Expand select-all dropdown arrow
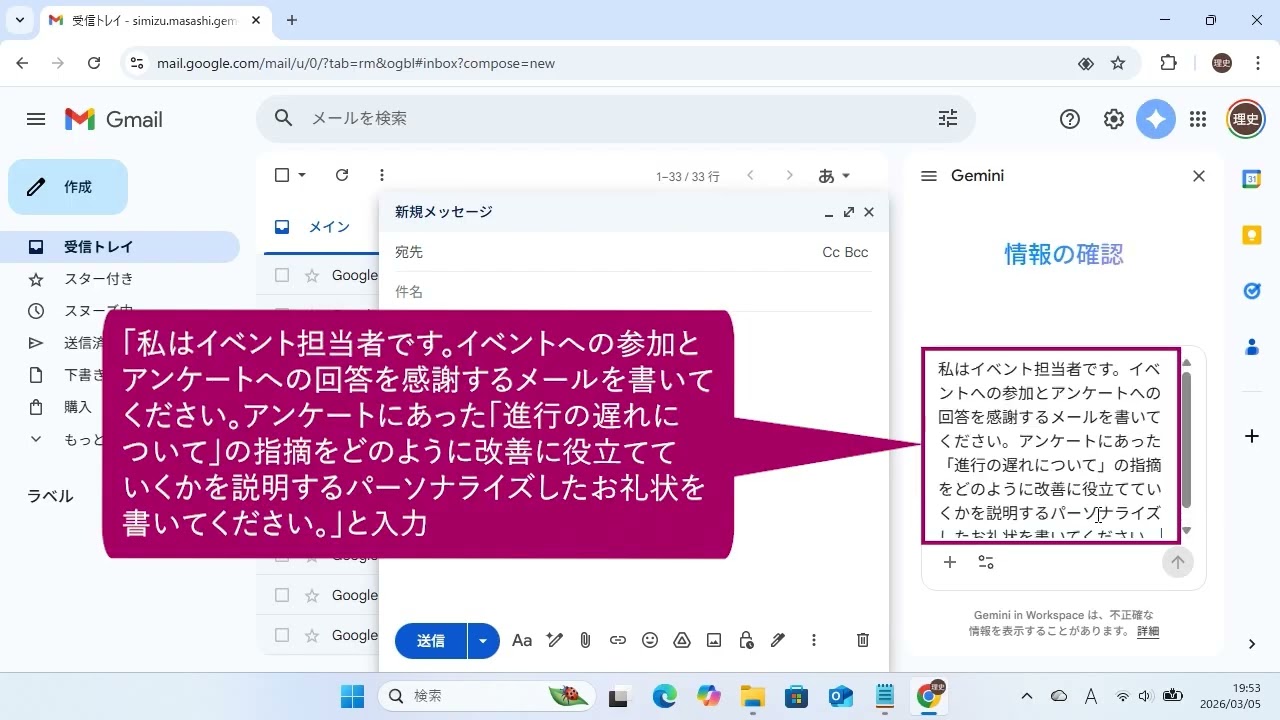Viewport: 1280px width, 720px height. (302, 176)
